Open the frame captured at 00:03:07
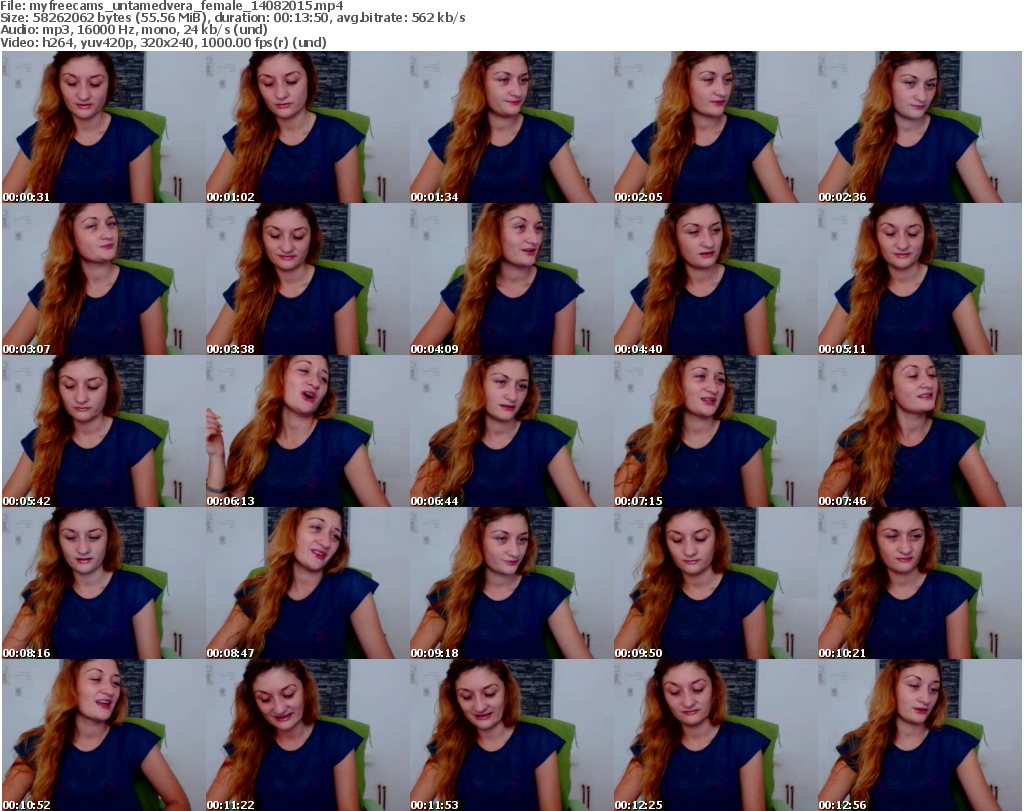The height and width of the screenshot is (811, 1024). pos(103,279)
